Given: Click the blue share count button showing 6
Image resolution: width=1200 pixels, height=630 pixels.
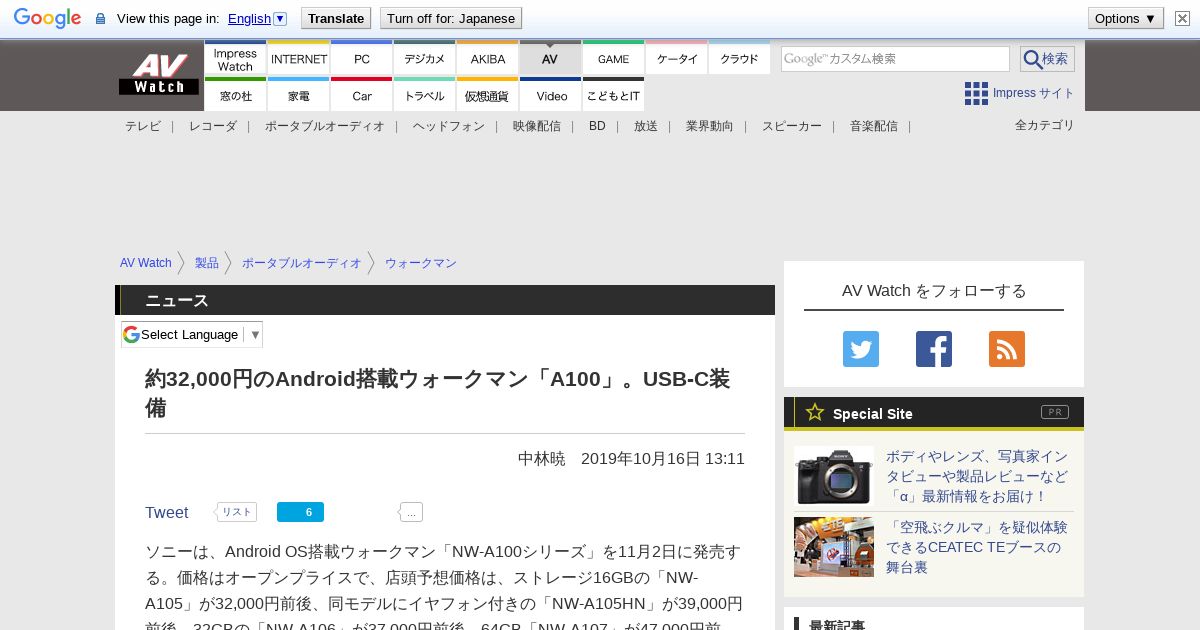Looking at the screenshot, I should (300, 512).
